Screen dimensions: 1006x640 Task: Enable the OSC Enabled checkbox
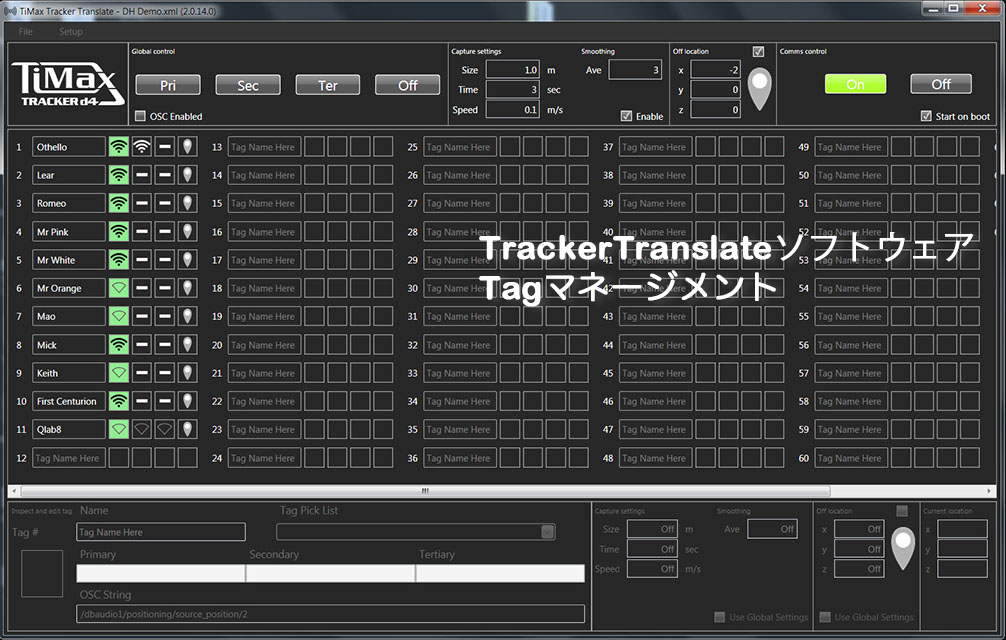(141, 116)
